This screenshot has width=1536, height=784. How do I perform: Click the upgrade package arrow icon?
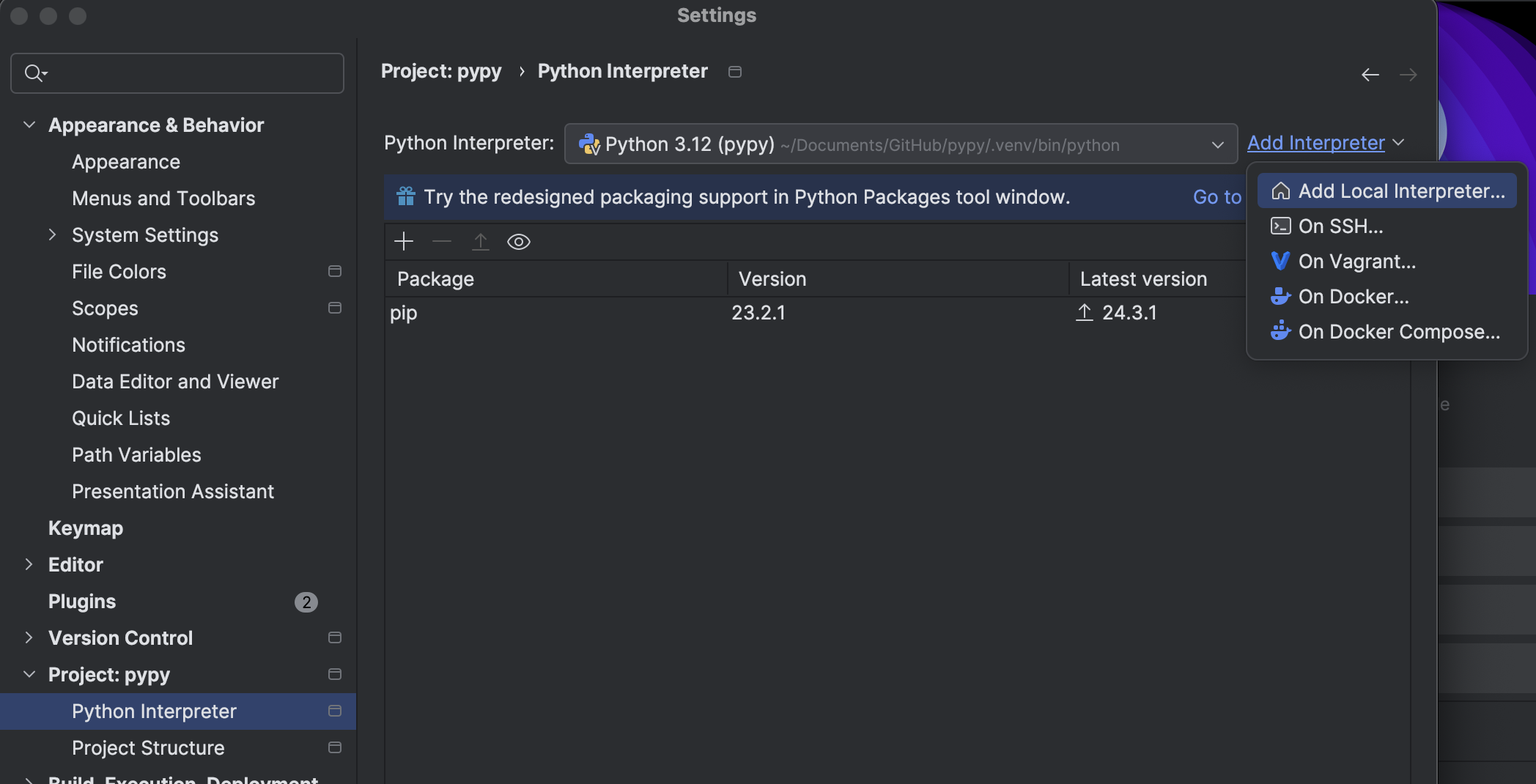pos(481,242)
